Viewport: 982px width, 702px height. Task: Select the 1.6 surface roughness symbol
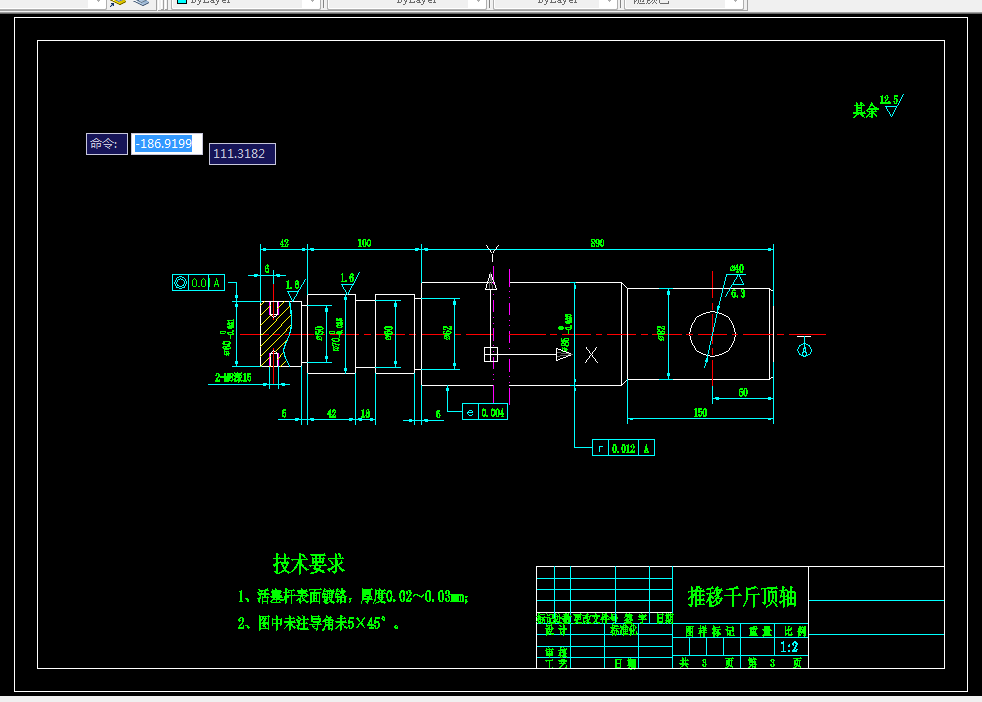click(349, 283)
